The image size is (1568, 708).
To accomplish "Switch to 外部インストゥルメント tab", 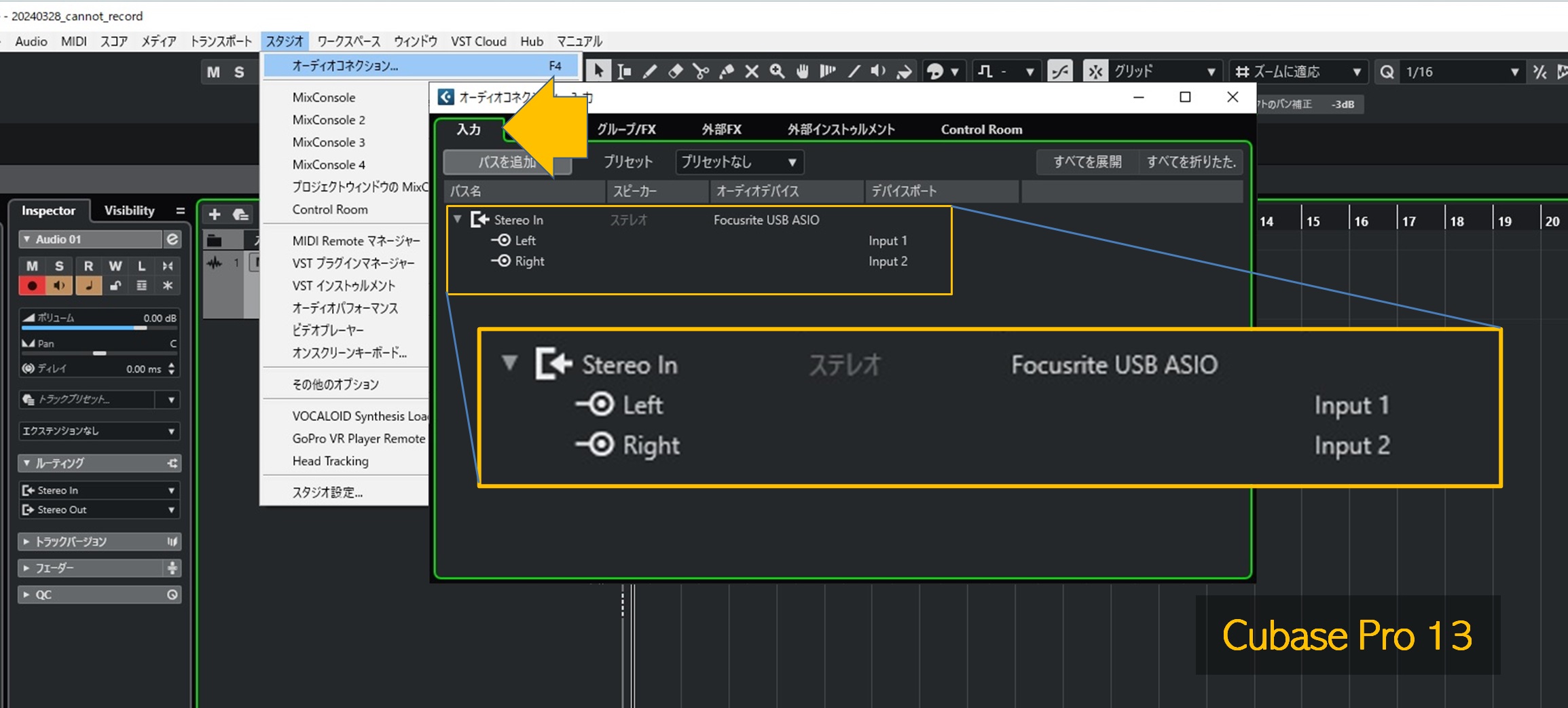I will pos(841,129).
